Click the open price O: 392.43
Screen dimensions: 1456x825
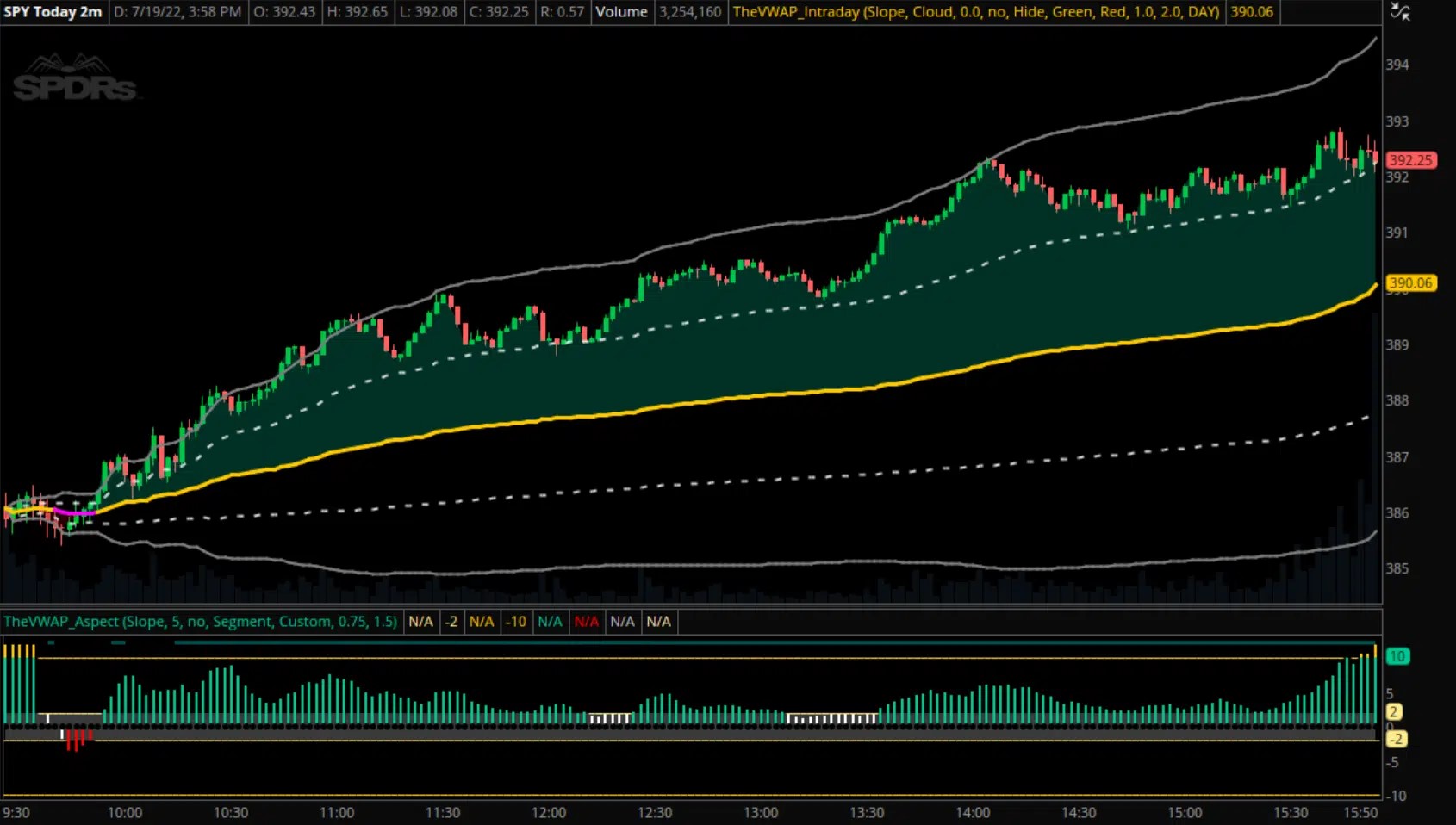pos(284,12)
